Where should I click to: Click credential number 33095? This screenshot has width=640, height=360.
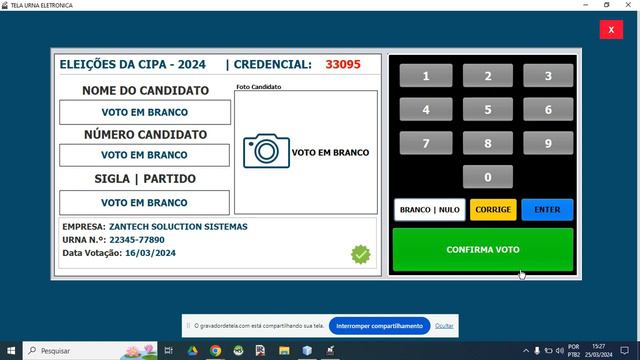(x=343, y=64)
